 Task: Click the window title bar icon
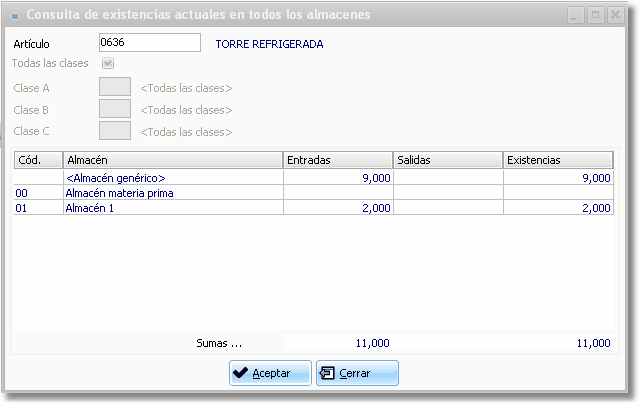[x=14, y=15]
